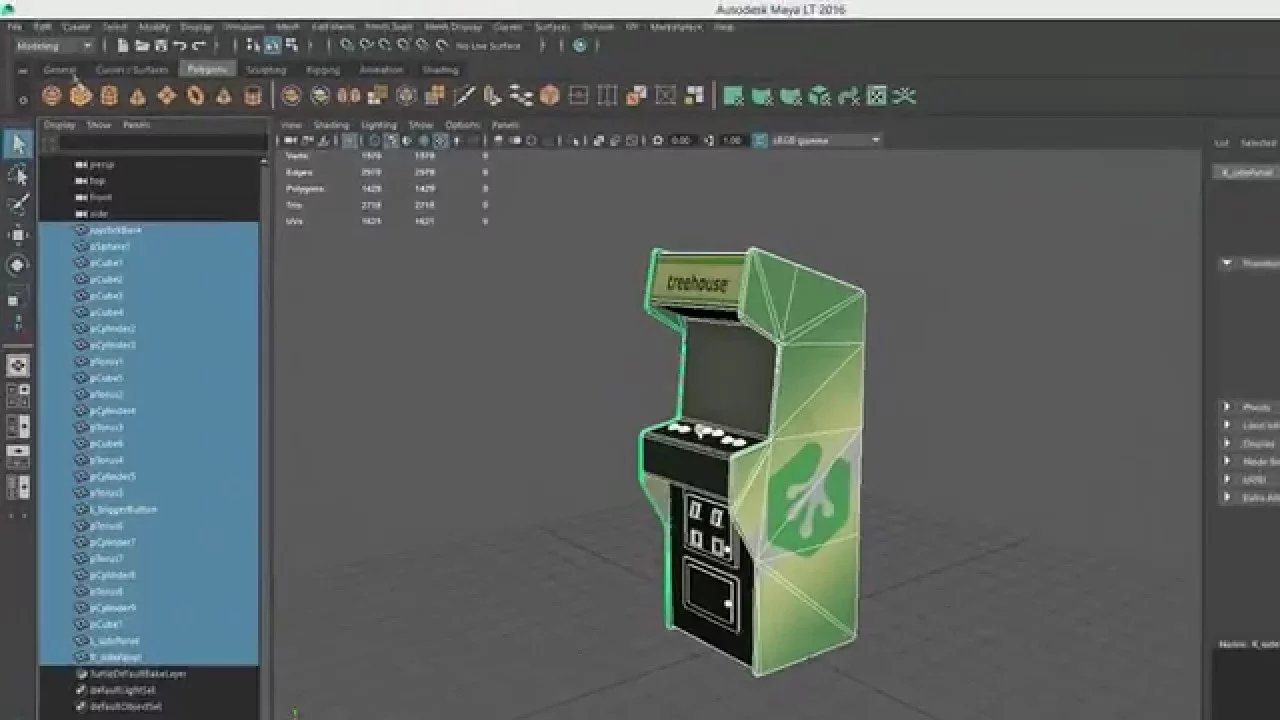This screenshot has height=720, width=1280.
Task: Click the No Live Surface field
Action: tap(489, 45)
